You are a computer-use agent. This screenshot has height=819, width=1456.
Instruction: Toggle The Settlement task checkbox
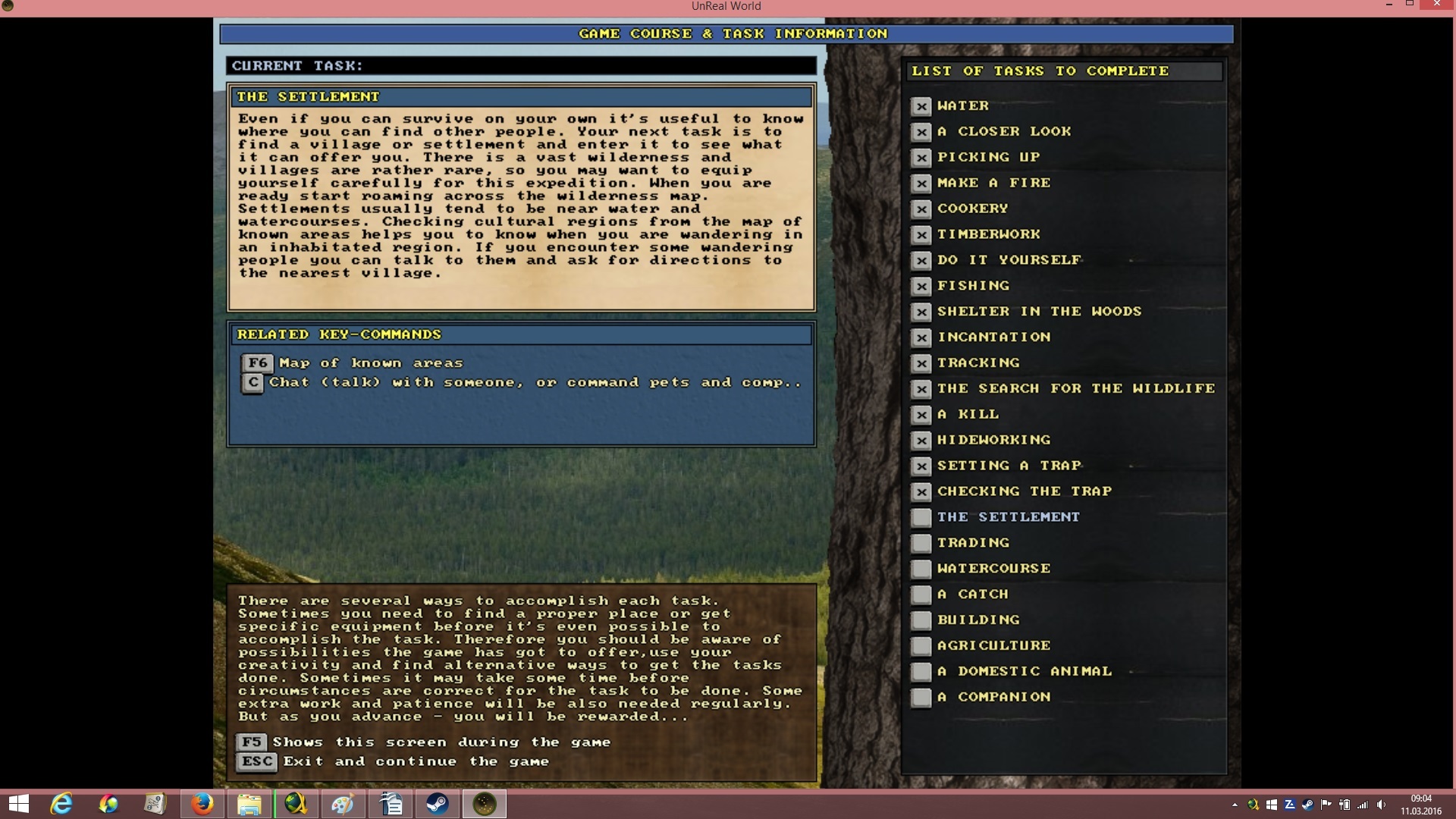(x=921, y=517)
